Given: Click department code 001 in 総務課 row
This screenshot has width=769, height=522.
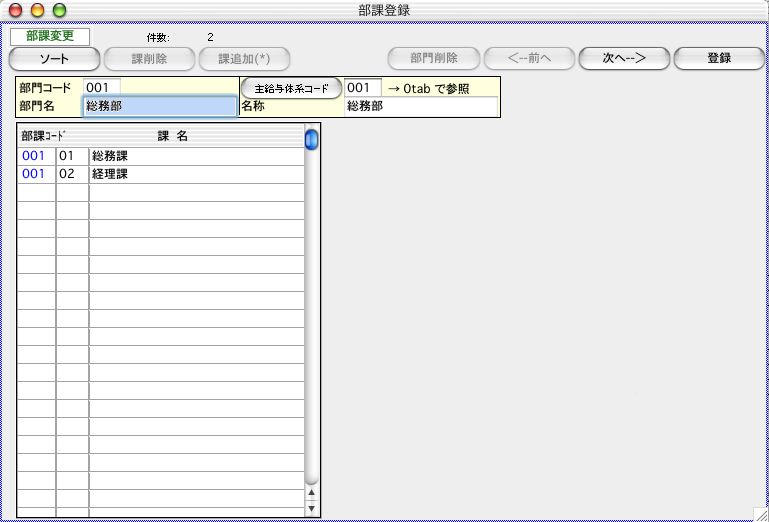Looking at the screenshot, I should (x=37, y=157).
